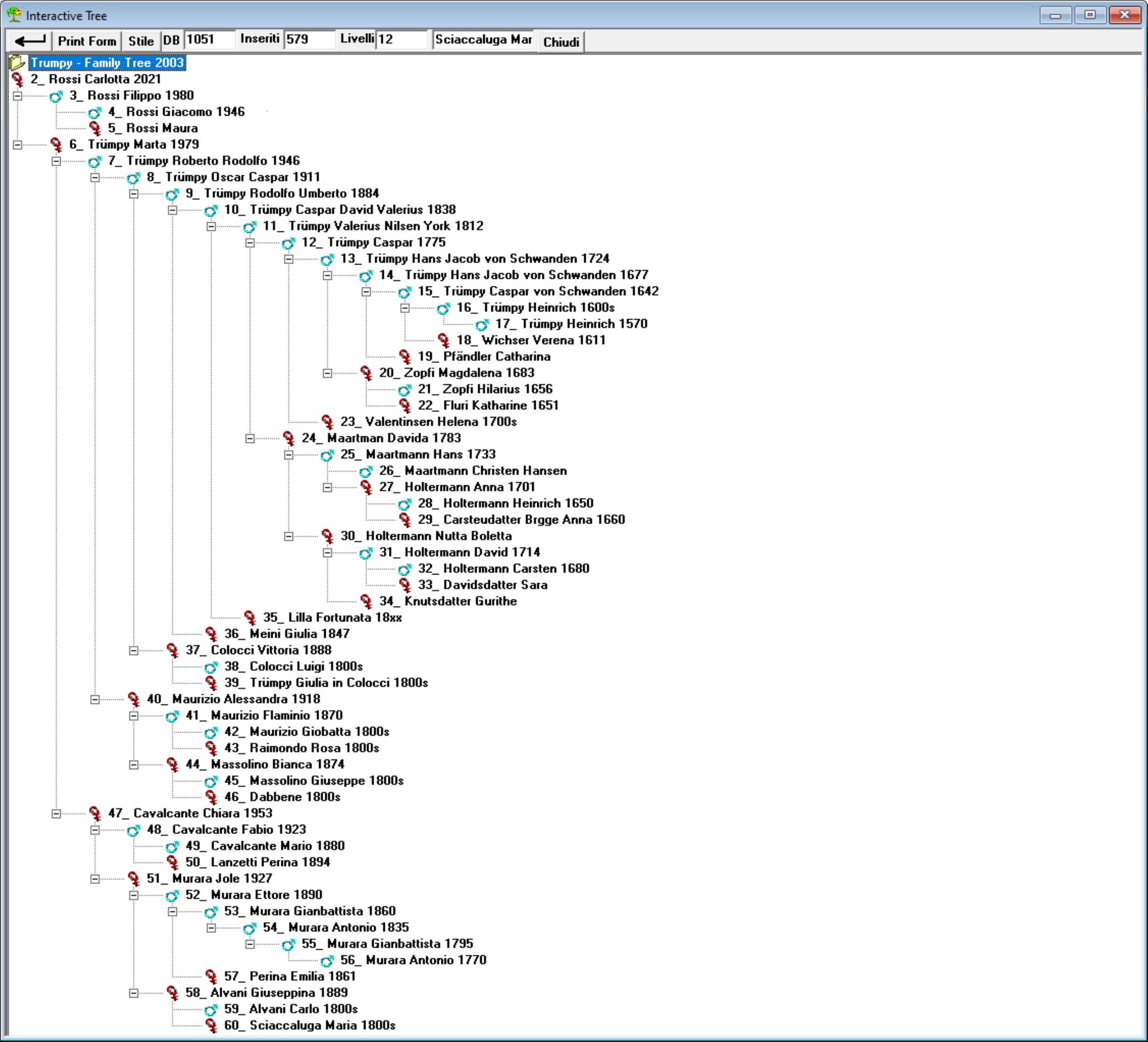Collapse the Trümpy Heinrich 1600s node
This screenshot has height=1042, width=1148.
coord(405,308)
